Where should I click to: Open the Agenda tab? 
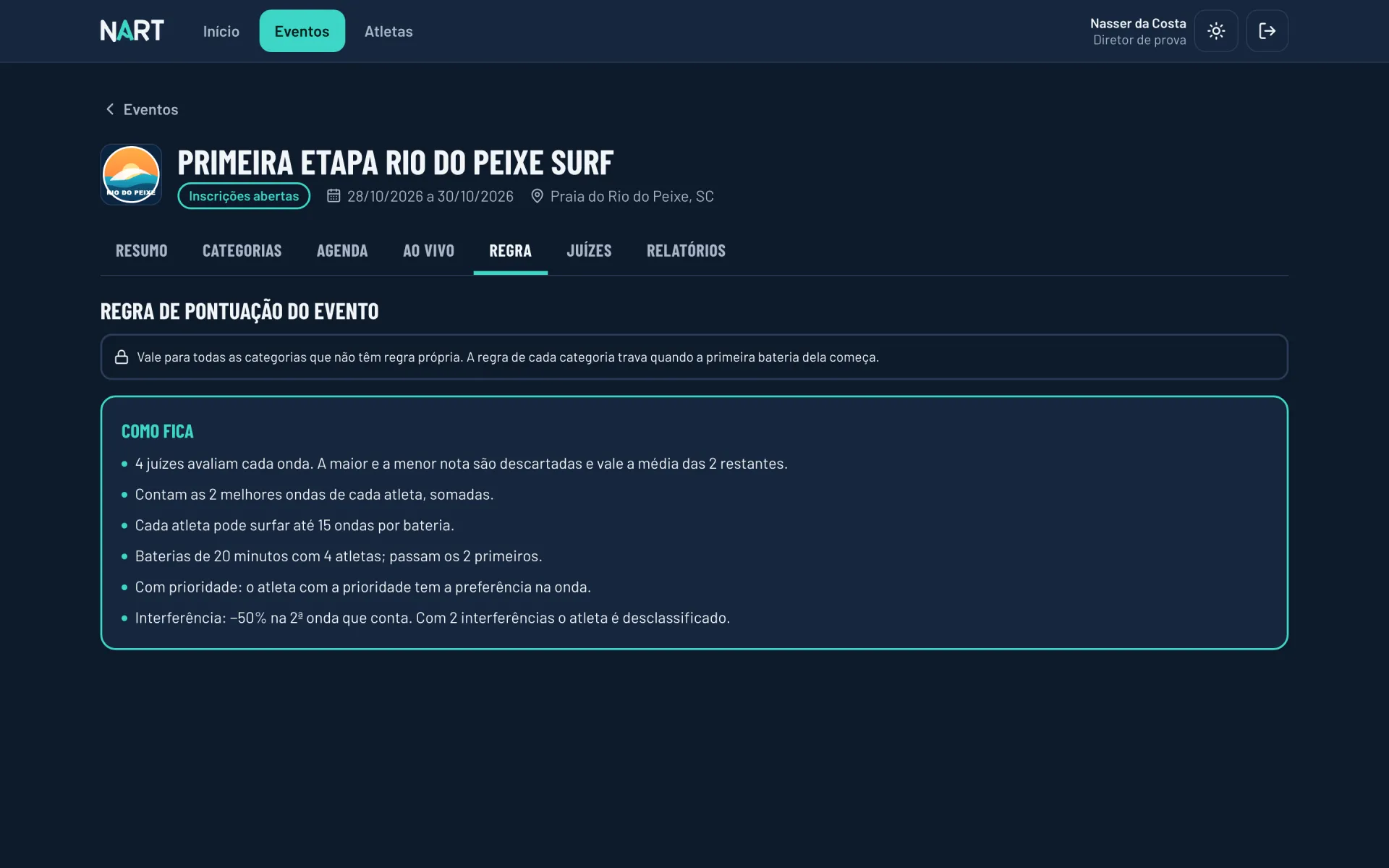pos(342,251)
